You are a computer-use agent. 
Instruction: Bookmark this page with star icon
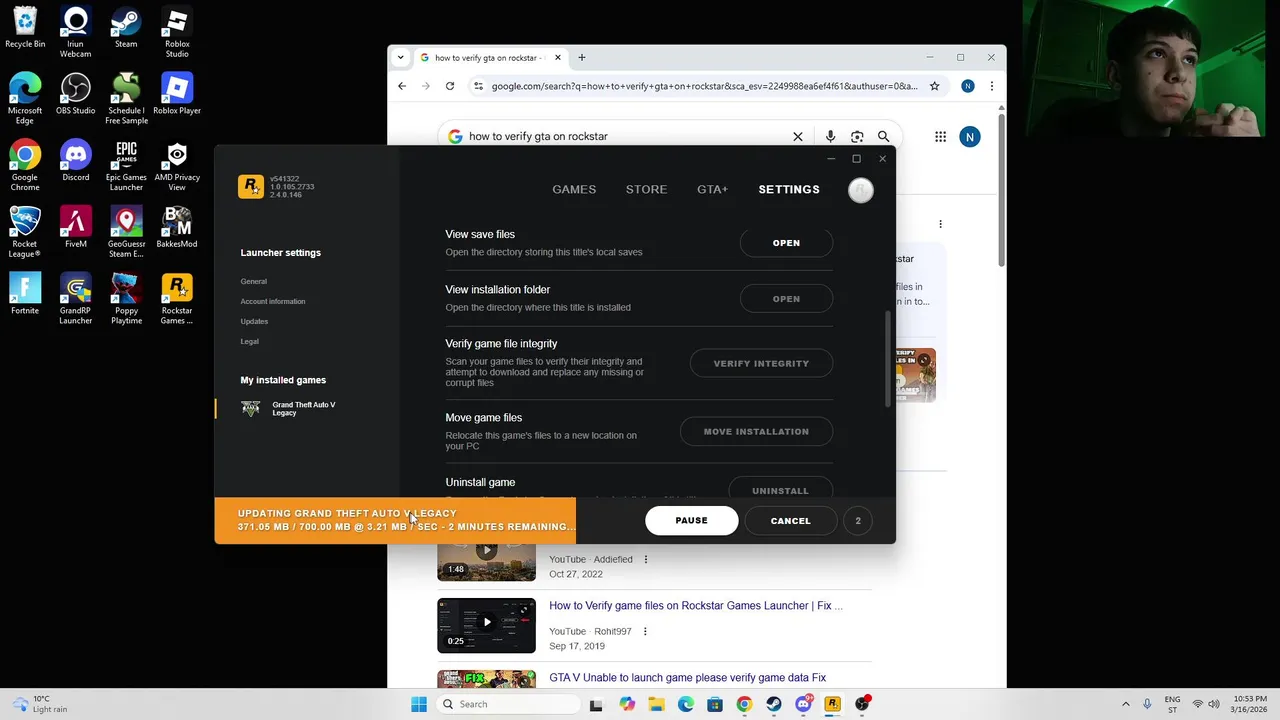[935, 86]
